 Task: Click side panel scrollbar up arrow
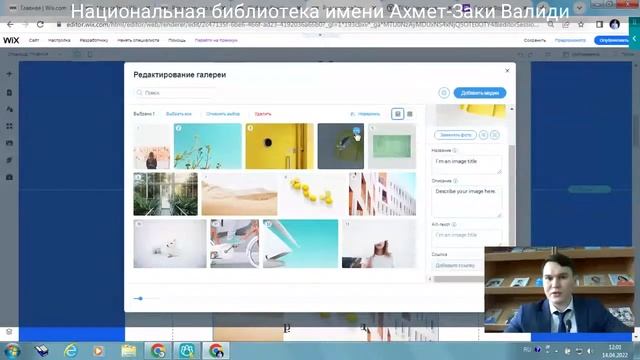[x=511, y=109]
